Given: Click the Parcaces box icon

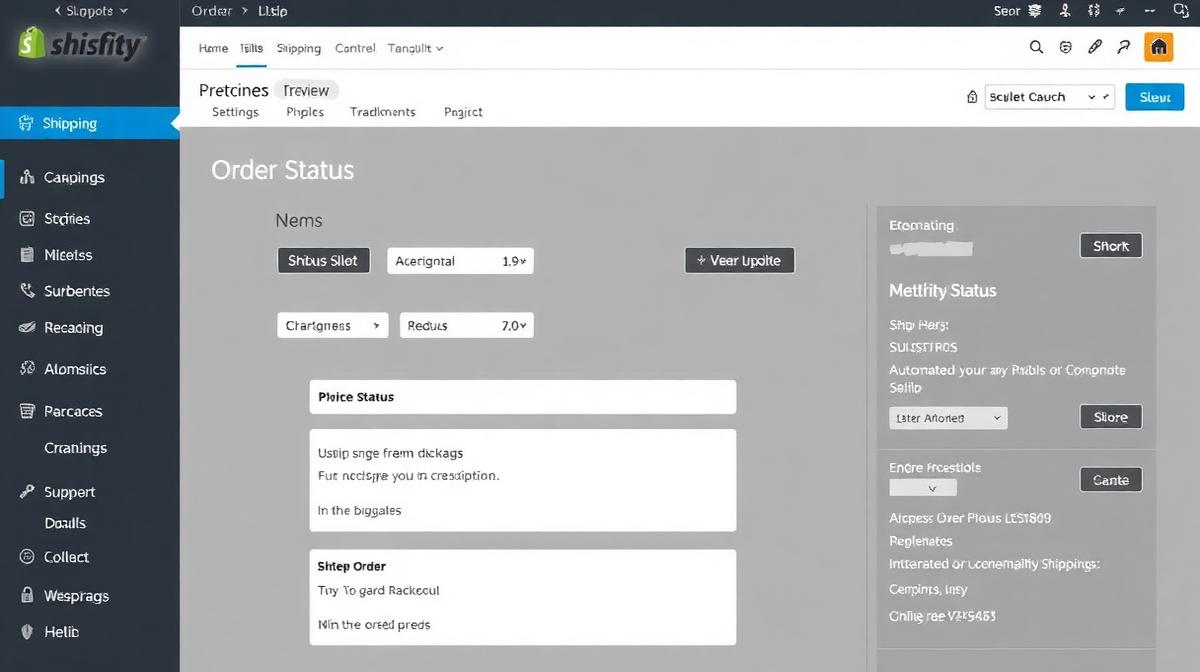Looking at the screenshot, I should point(27,411).
